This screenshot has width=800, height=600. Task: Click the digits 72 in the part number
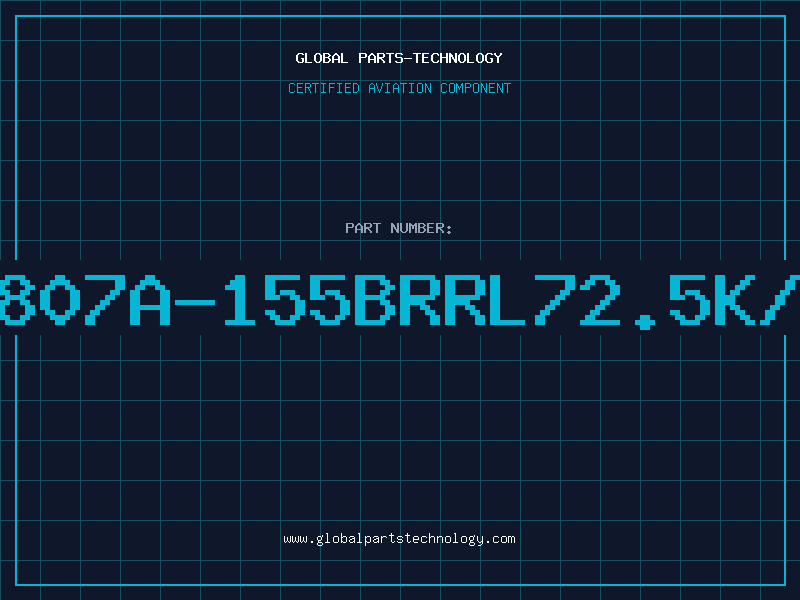coord(577,299)
